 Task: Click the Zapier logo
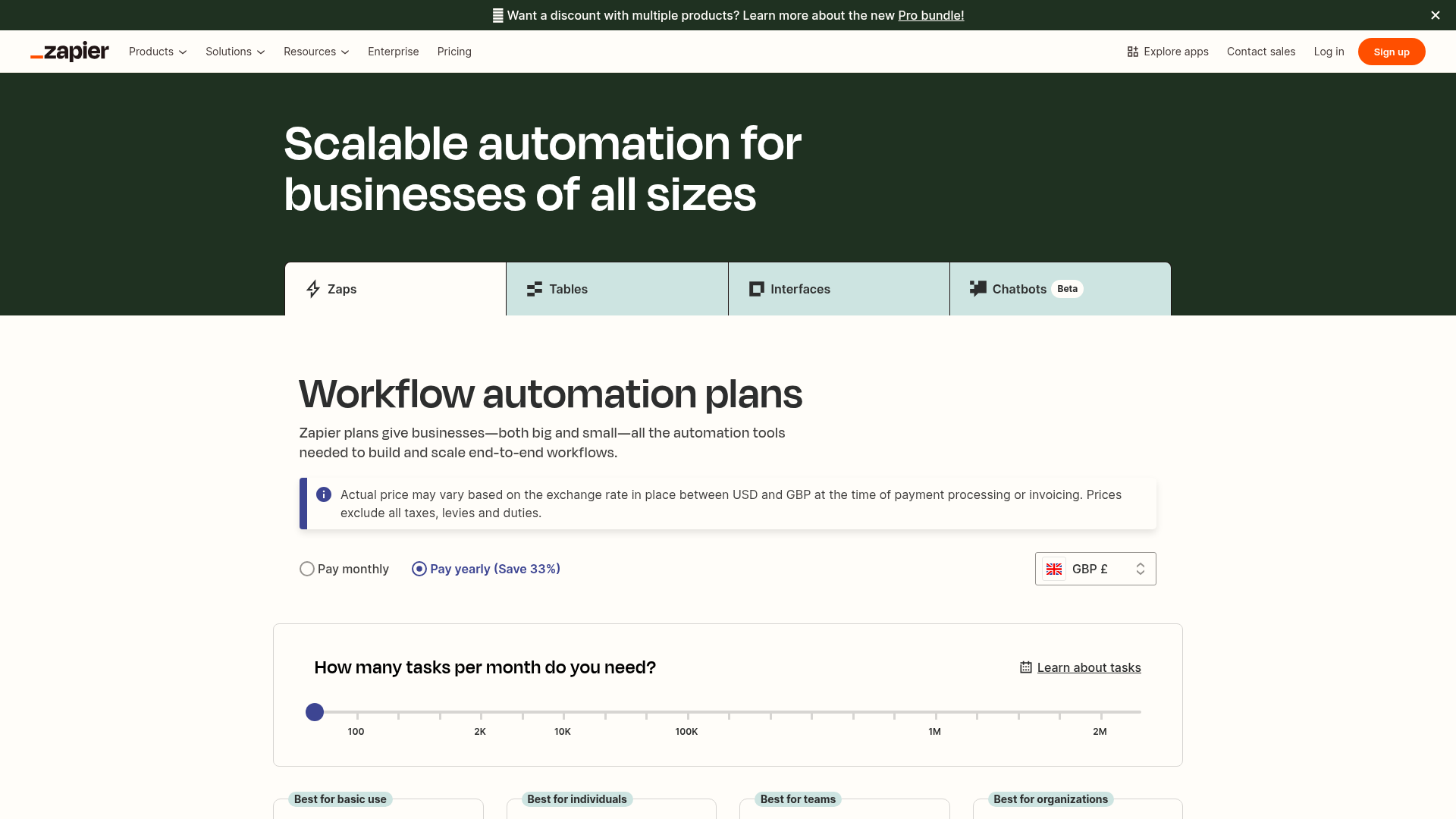coord(69,51)
